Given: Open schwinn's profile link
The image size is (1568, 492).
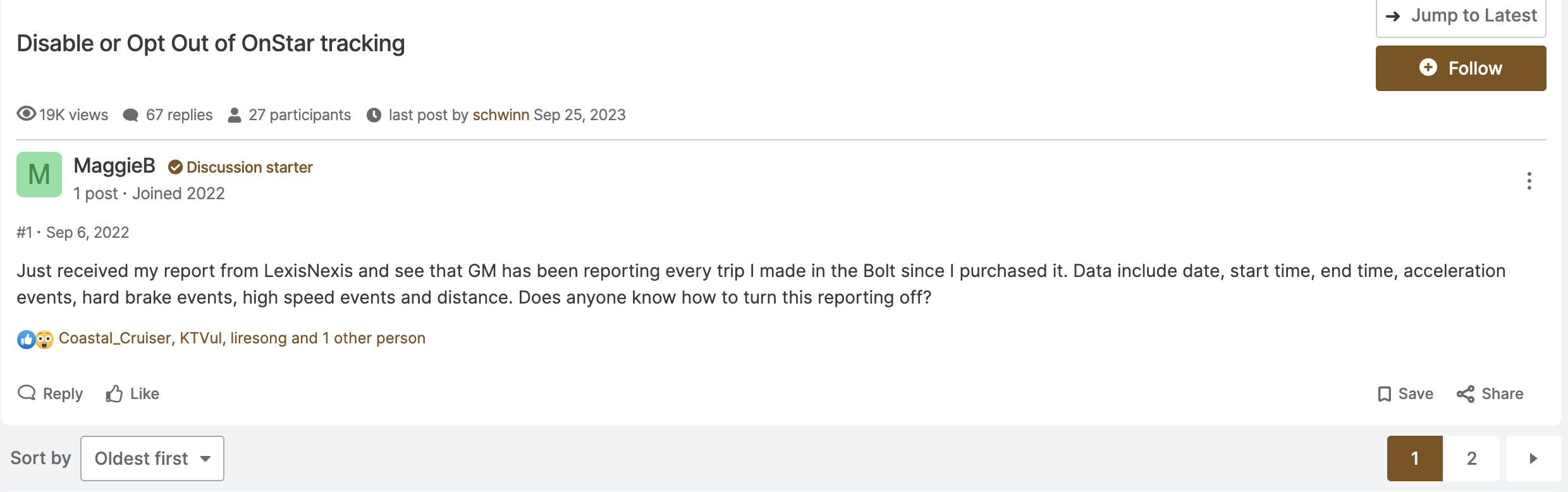Looking at the screenshot, I should point(501,114).
